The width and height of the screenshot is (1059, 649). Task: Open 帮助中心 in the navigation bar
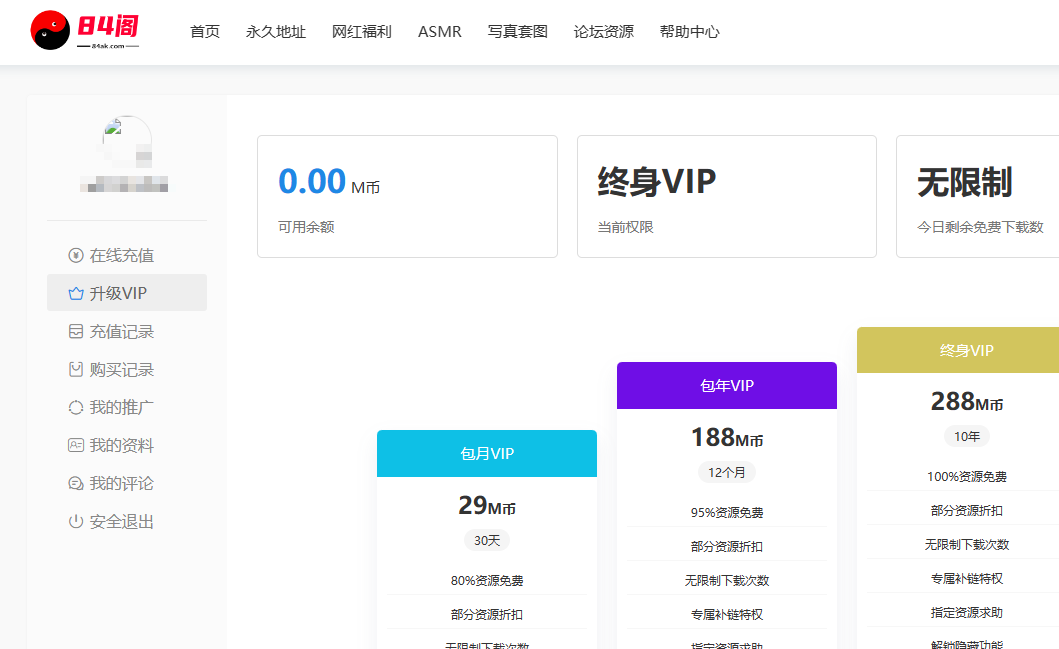tap(690, 32)
